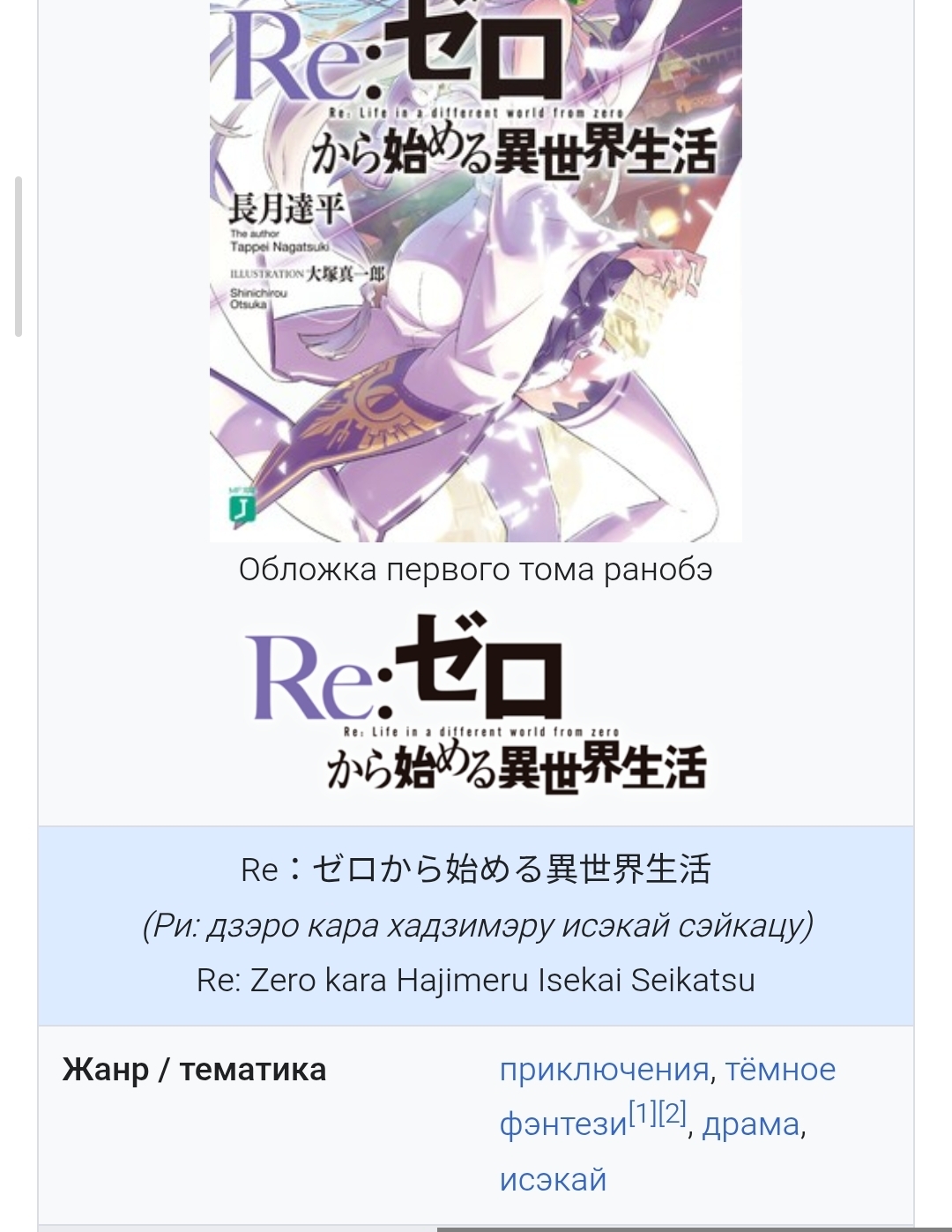Viewport: 952px width, 1232px height.
Task: Click the Жанр / тематика row label
Action: (194, 1070)
